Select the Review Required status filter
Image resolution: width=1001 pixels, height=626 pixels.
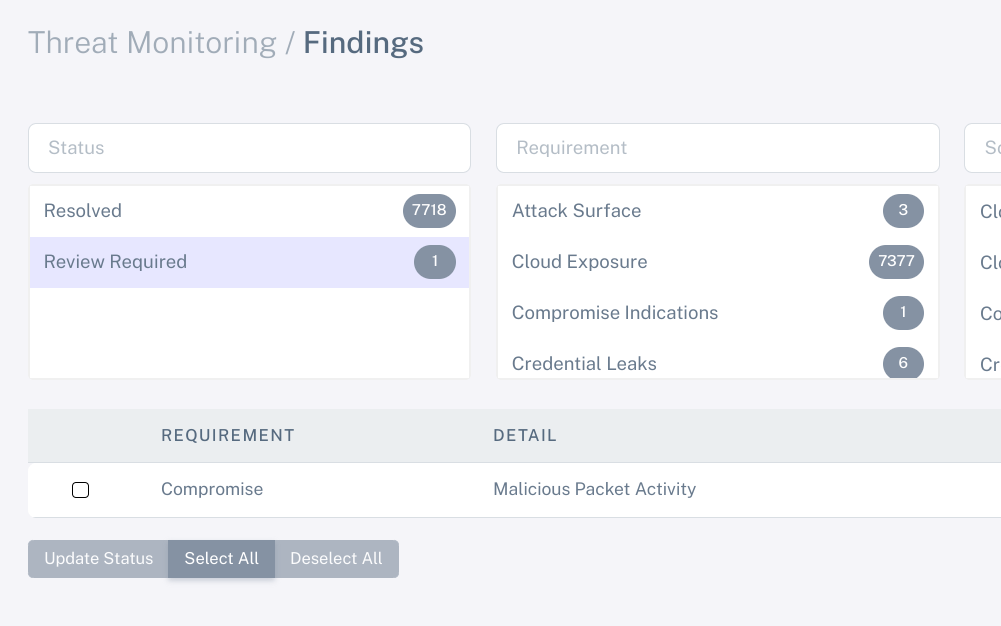pos(250,262)
